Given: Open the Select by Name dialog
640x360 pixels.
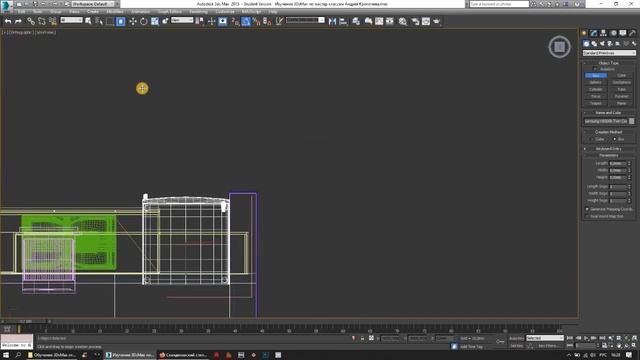Looking at the screenshot, I should click(x=99, y=21).
